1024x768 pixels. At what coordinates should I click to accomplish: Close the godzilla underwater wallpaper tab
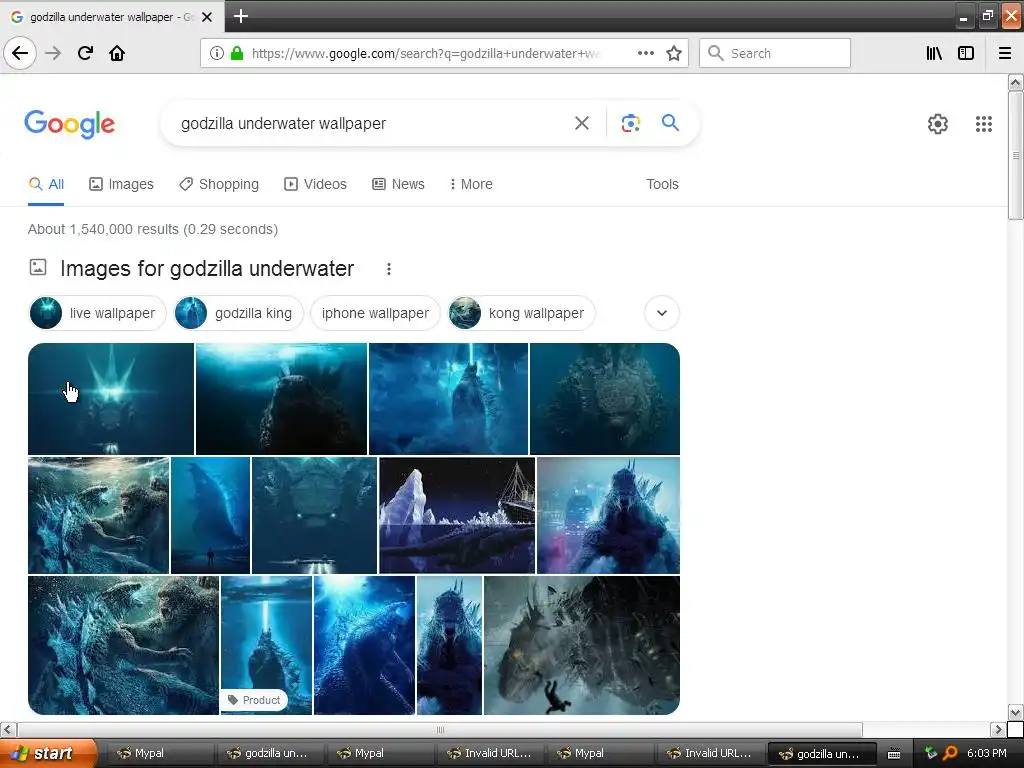tap(207, 17)
